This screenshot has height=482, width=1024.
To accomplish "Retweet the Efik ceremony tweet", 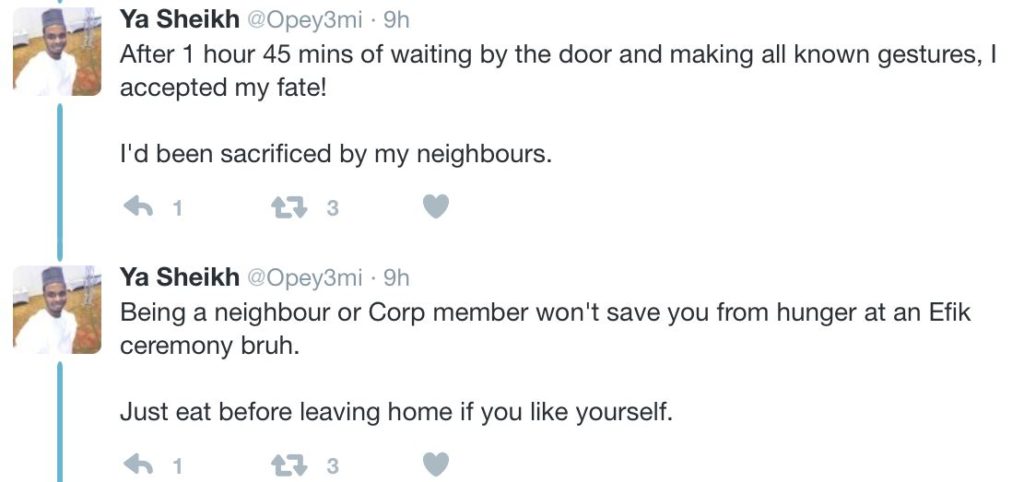I will pyautogui.click(x=290, y=465).
